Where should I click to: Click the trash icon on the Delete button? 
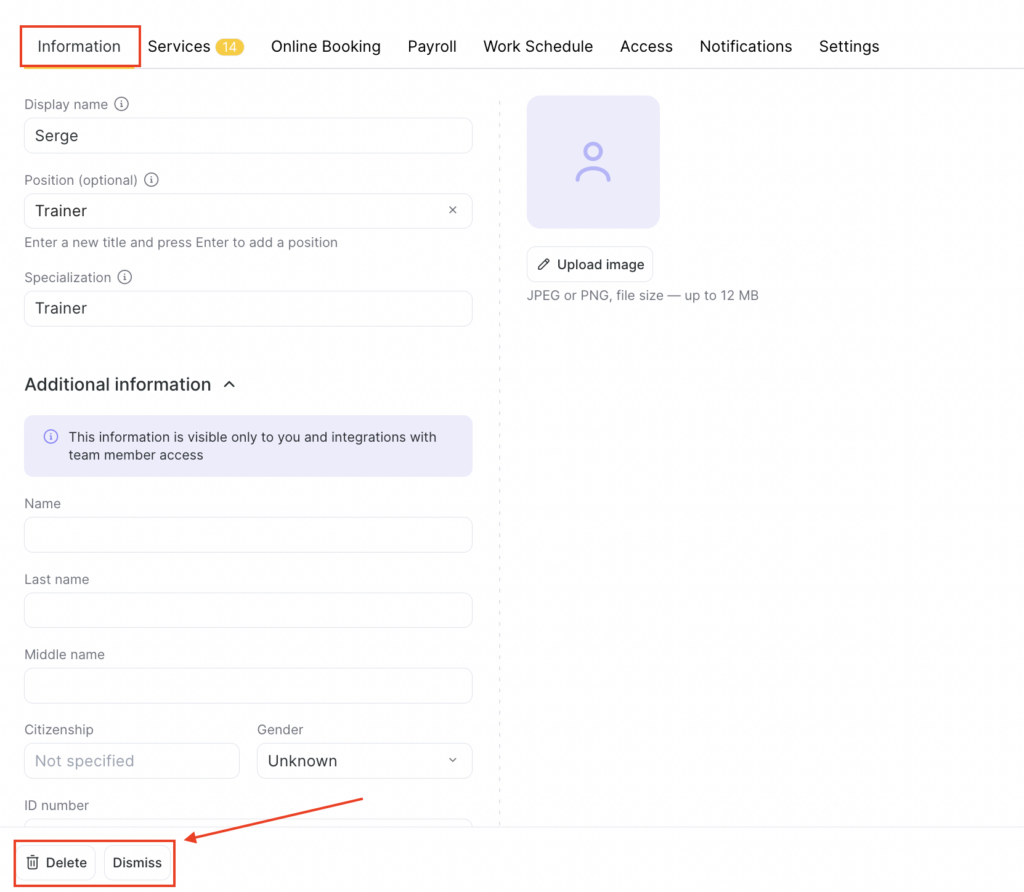(33, 862)
